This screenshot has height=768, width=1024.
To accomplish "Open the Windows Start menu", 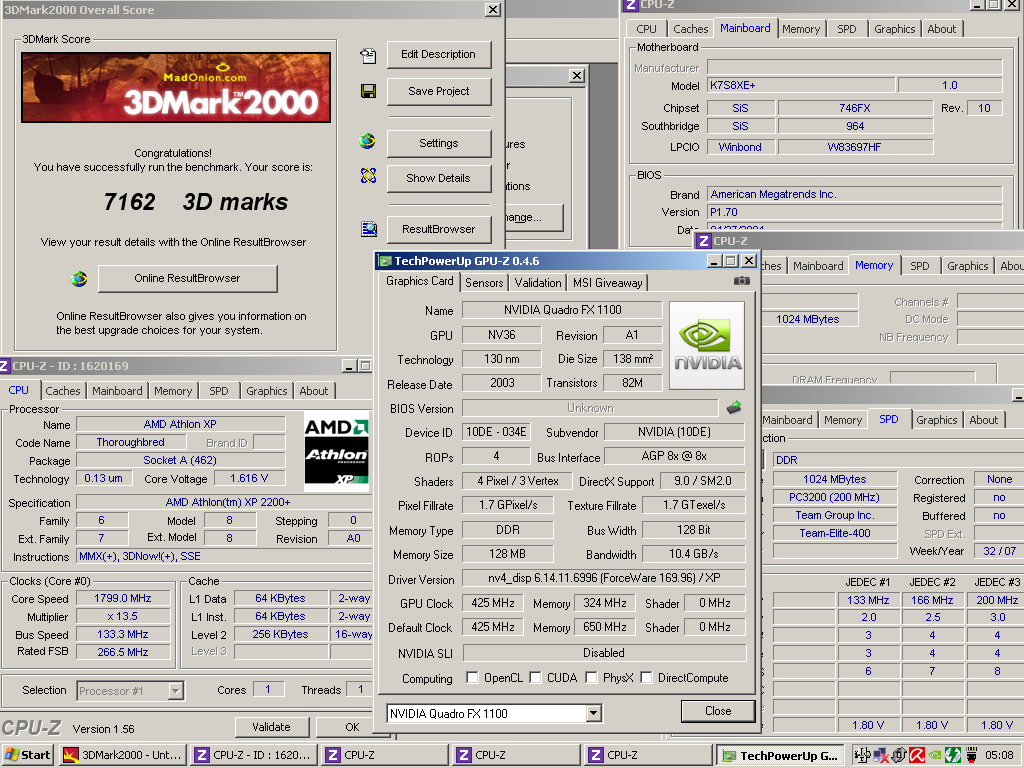I will tap(28, 755).
